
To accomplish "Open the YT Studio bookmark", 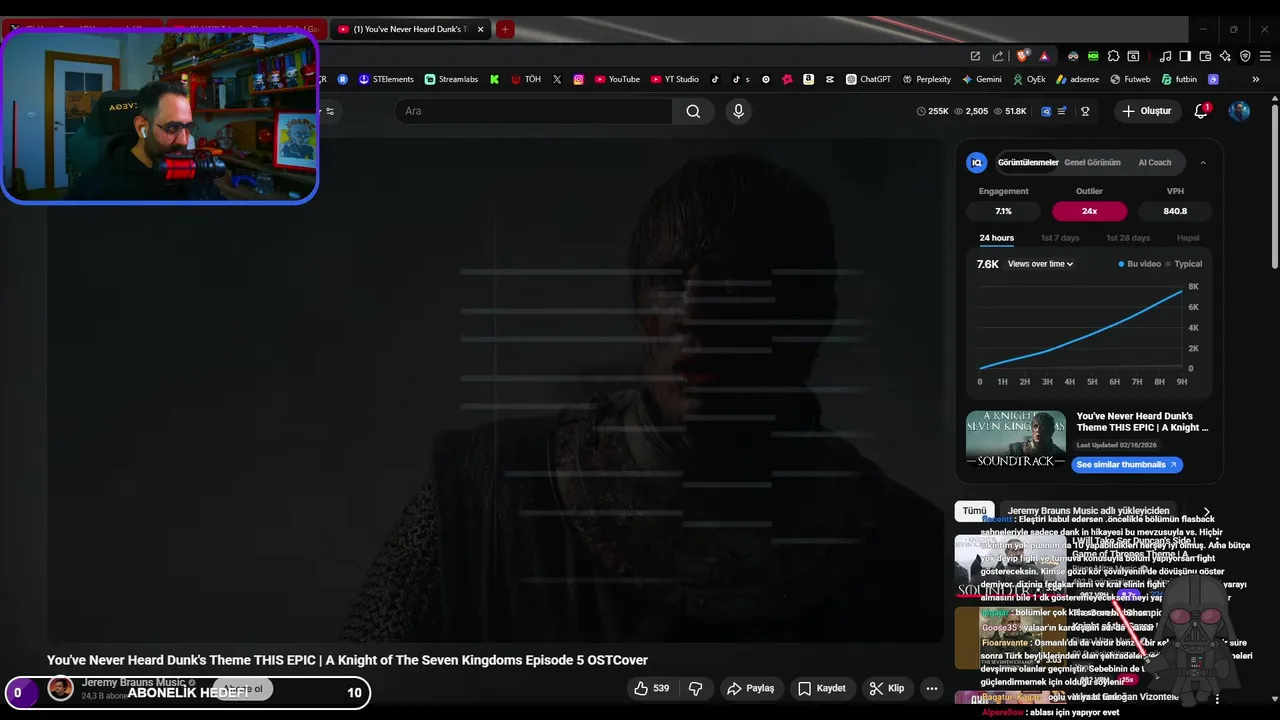I will pyautogui.click(x=675, y=79).
